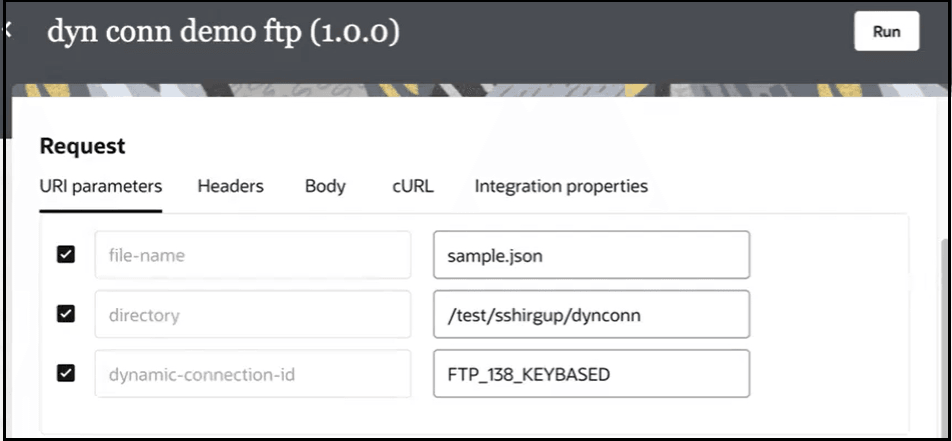Select the Body tab
The image size is (952, 441).
click(x=325, y=186)
